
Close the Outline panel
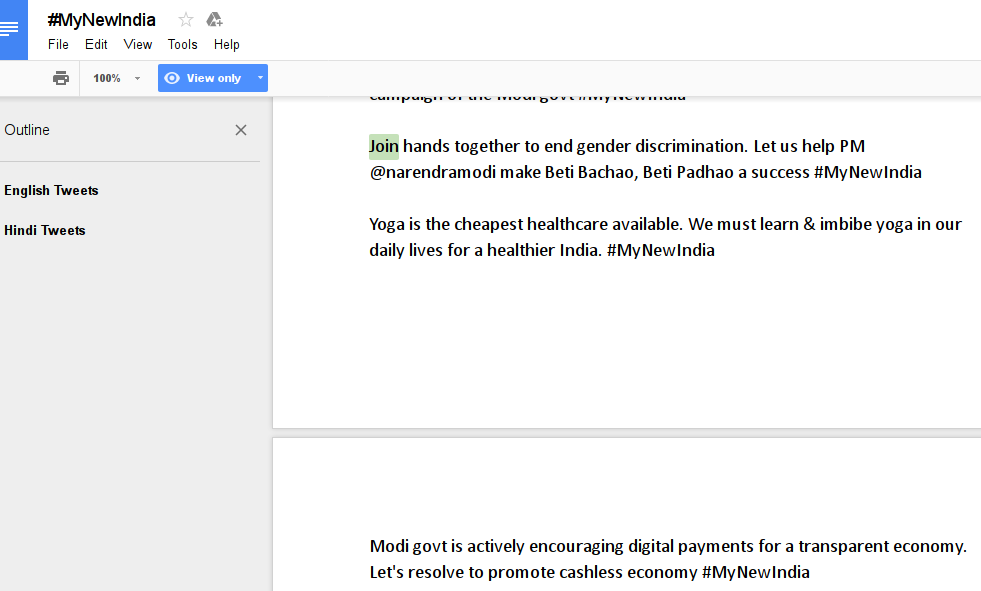point(241,130)
